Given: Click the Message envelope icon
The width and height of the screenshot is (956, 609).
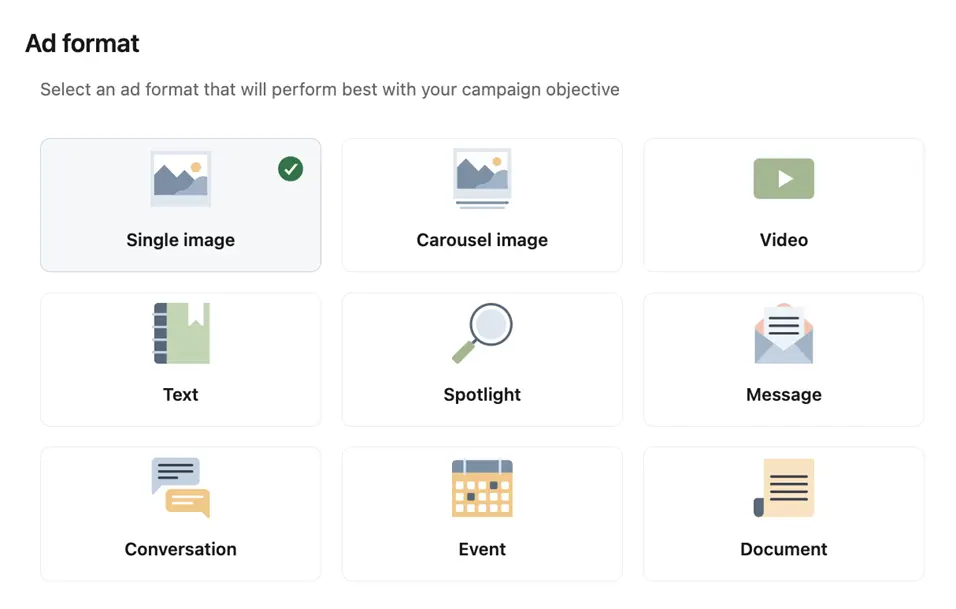Looking at the screenshot, I should coord(783,333).
